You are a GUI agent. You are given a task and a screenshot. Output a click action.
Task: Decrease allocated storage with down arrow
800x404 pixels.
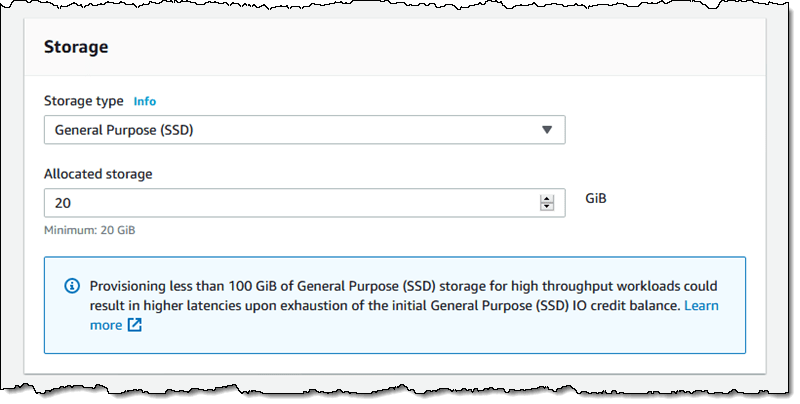coord(547,207)
